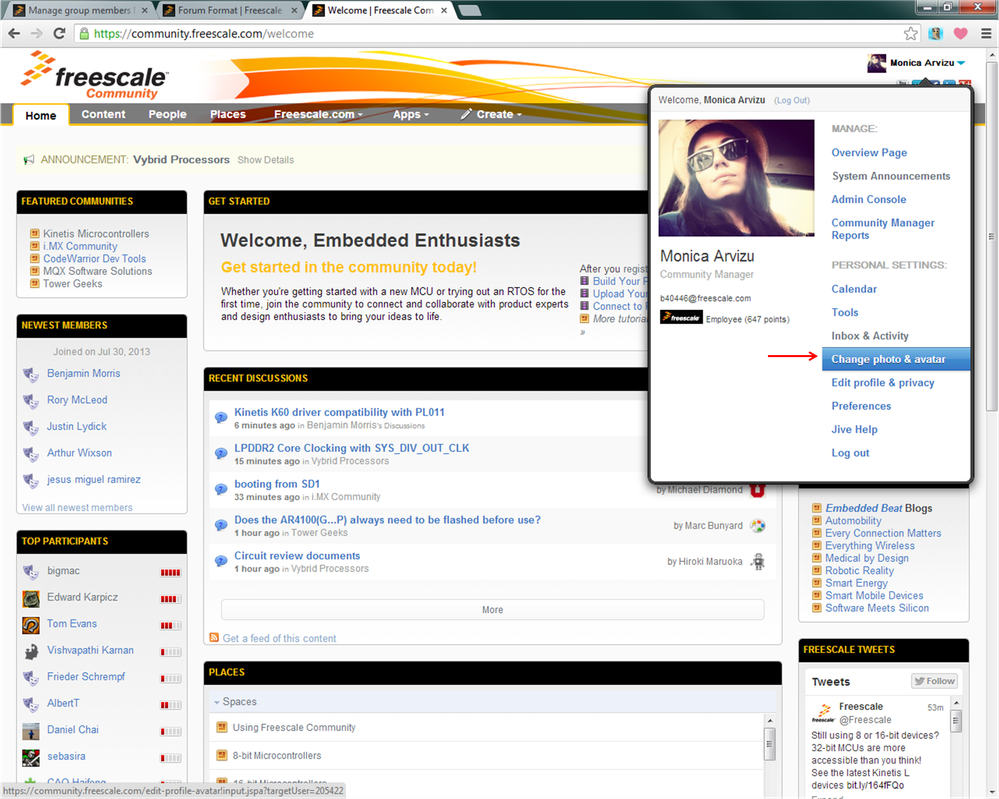Screen dimensions: 999x799
Task: Choose Change photo & avatar
Action: 896,359
